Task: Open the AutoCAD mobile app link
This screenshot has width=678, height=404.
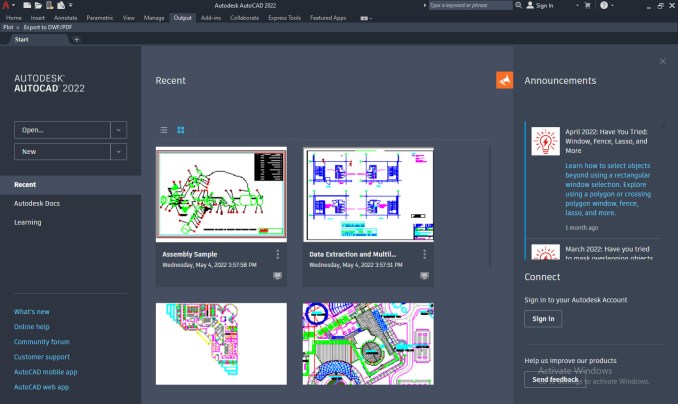Action: tap(45, 372)
